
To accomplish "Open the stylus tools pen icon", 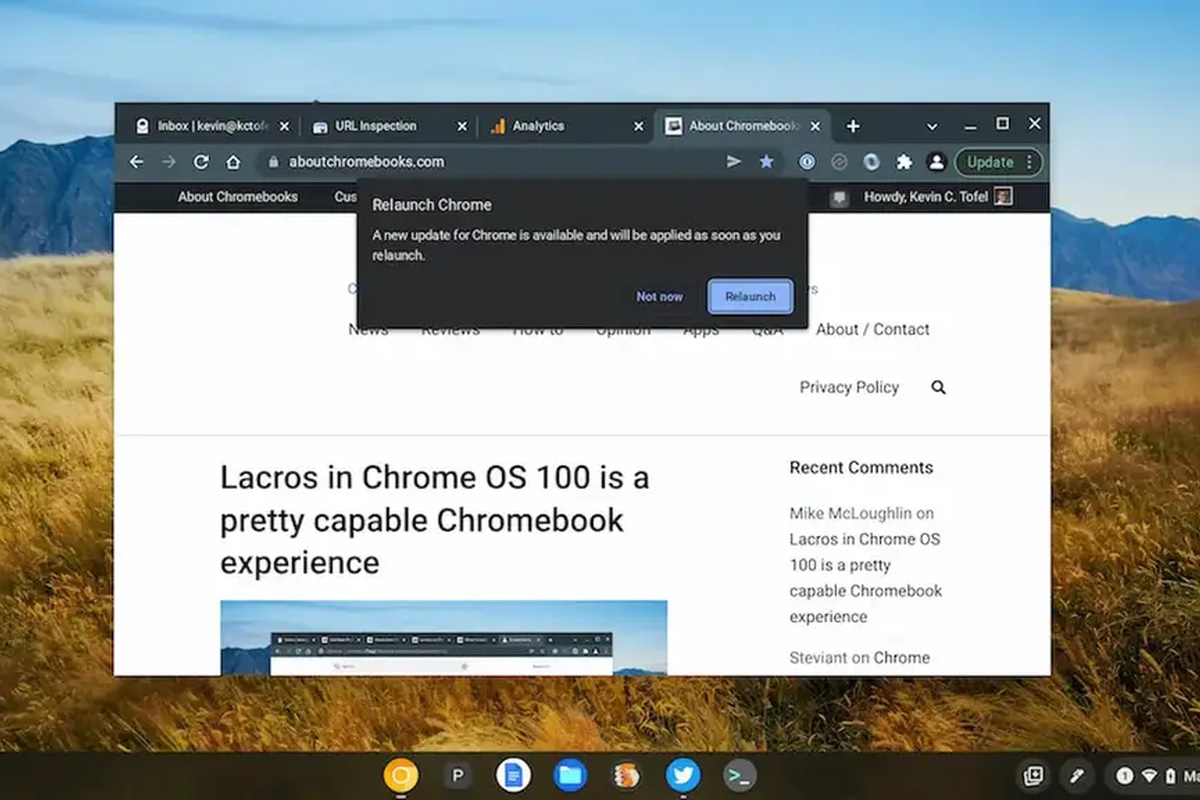I will point(1077,775).
